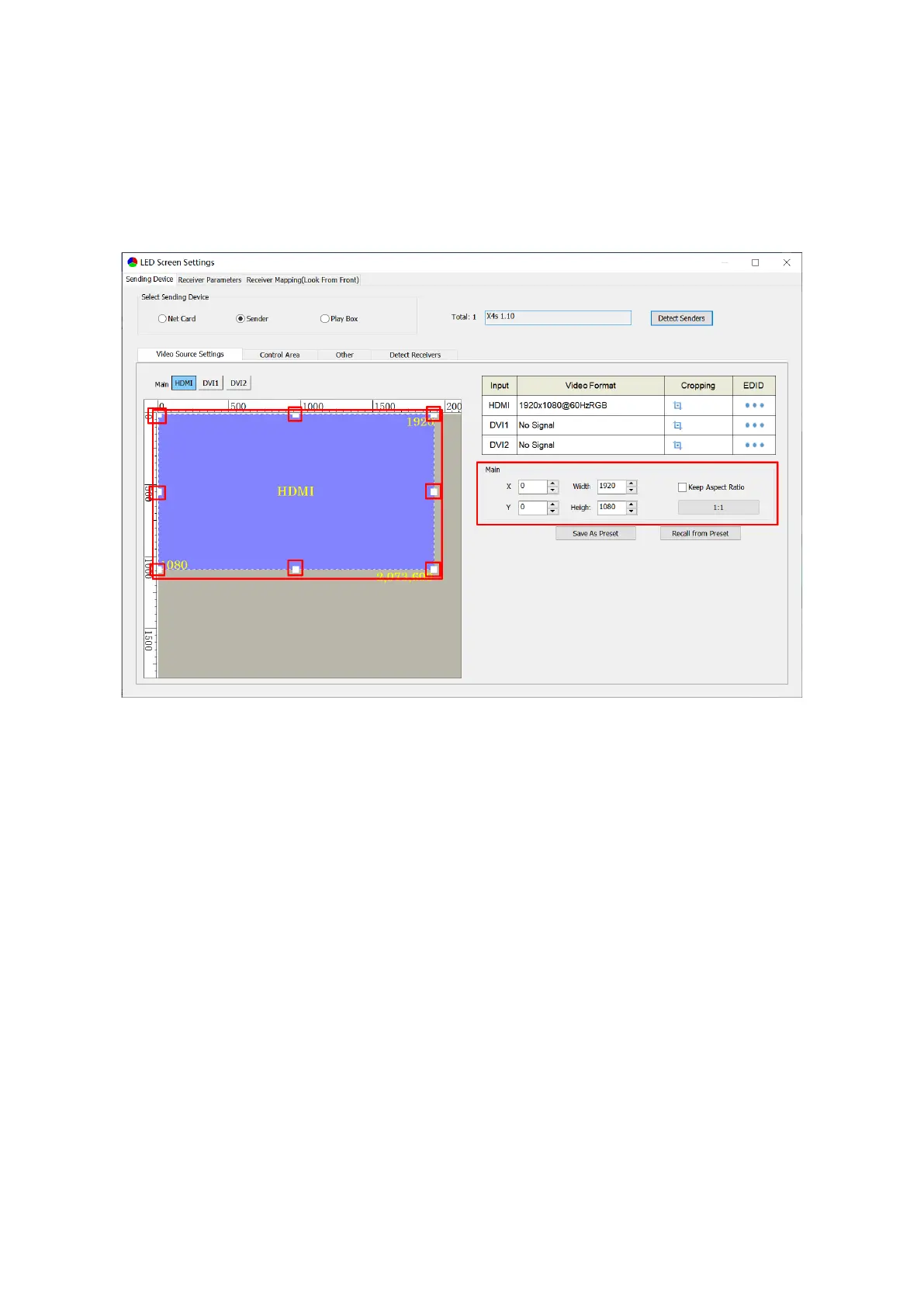Click the top-right resize handle of HDMI area

434,414
